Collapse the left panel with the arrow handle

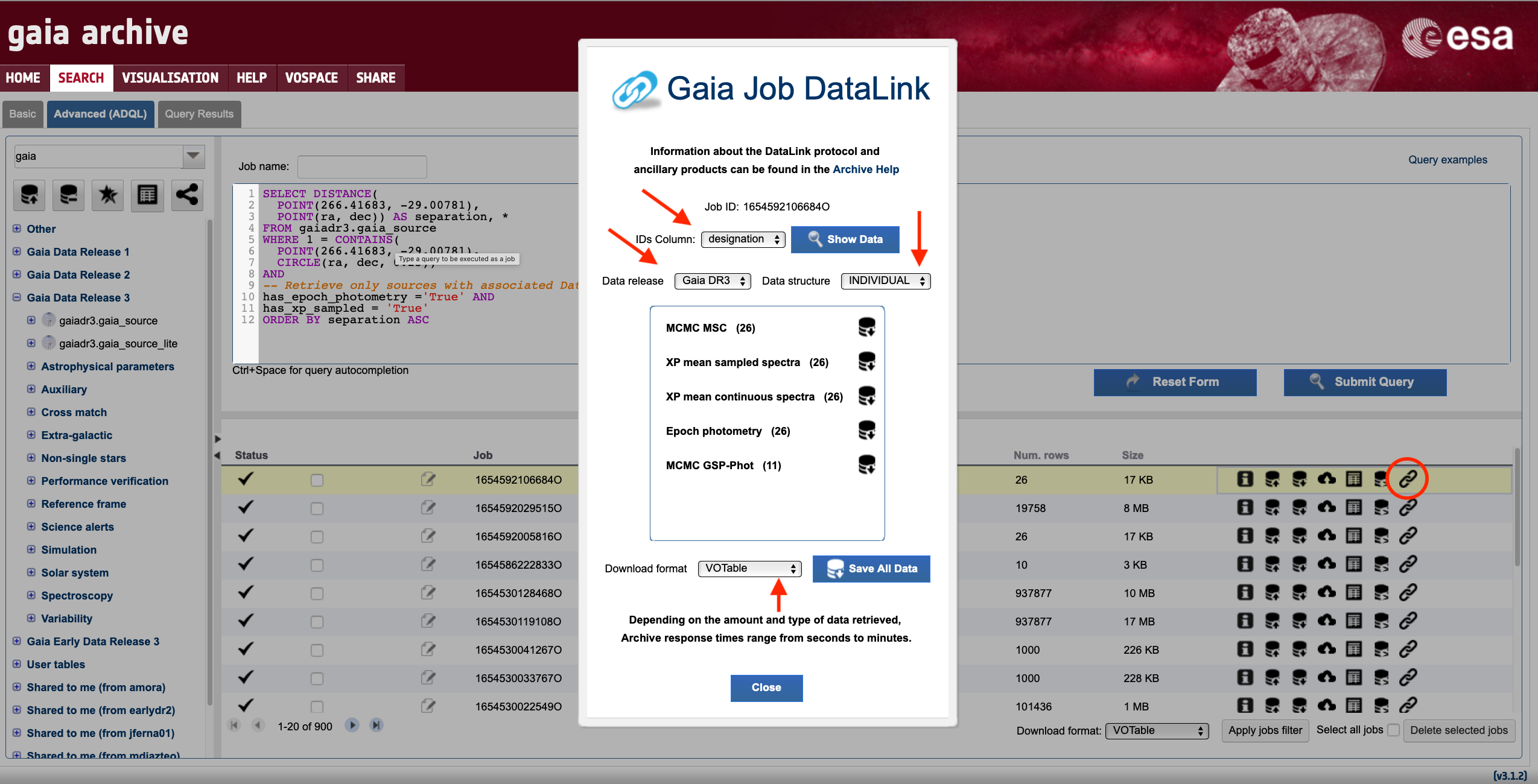coord(217,455)
